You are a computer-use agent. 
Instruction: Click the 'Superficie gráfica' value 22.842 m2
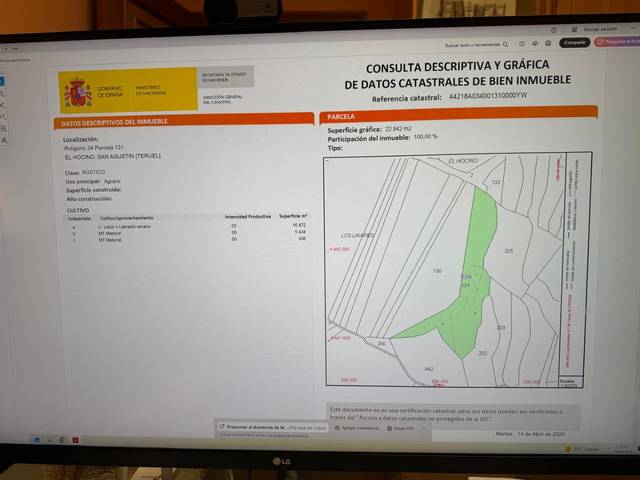[x=398, y=129]
